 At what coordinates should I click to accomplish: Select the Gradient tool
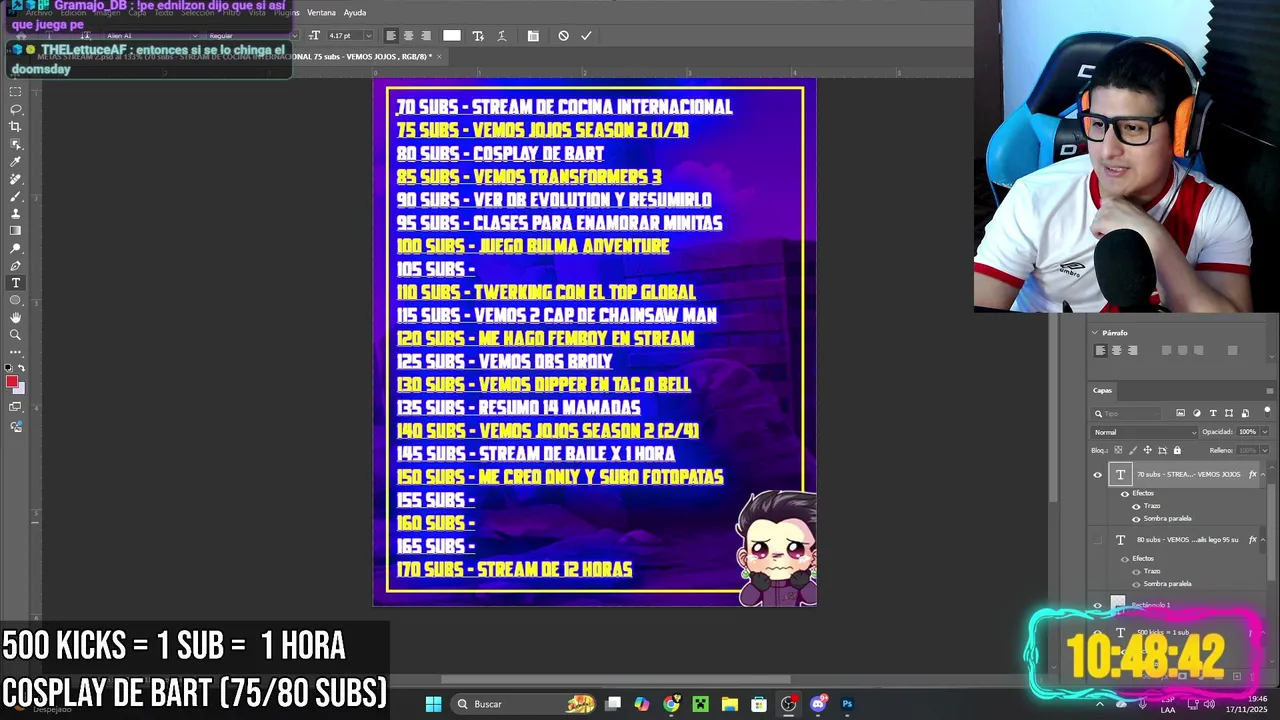click(15, 231)
